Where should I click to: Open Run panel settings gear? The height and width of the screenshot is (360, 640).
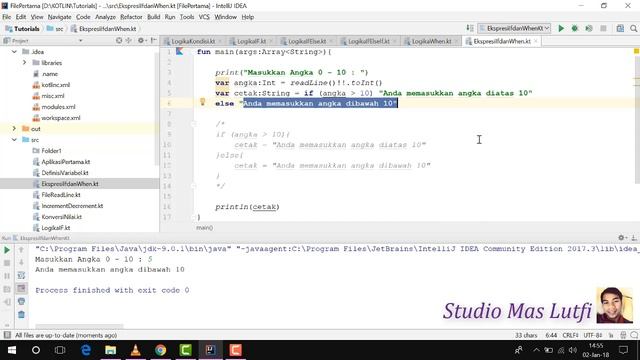pyautogui.click(x=622, y=238)
